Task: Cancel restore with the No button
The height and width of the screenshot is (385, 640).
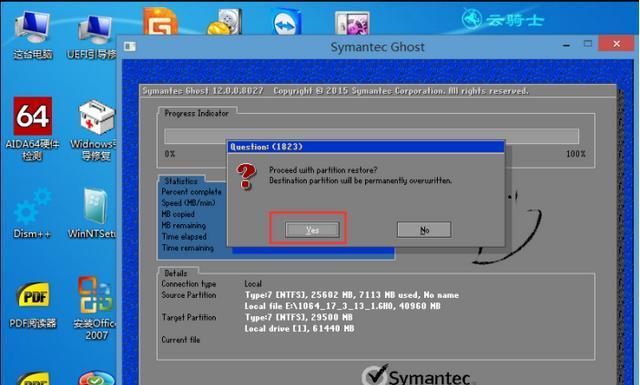Action: click(424, 230)
